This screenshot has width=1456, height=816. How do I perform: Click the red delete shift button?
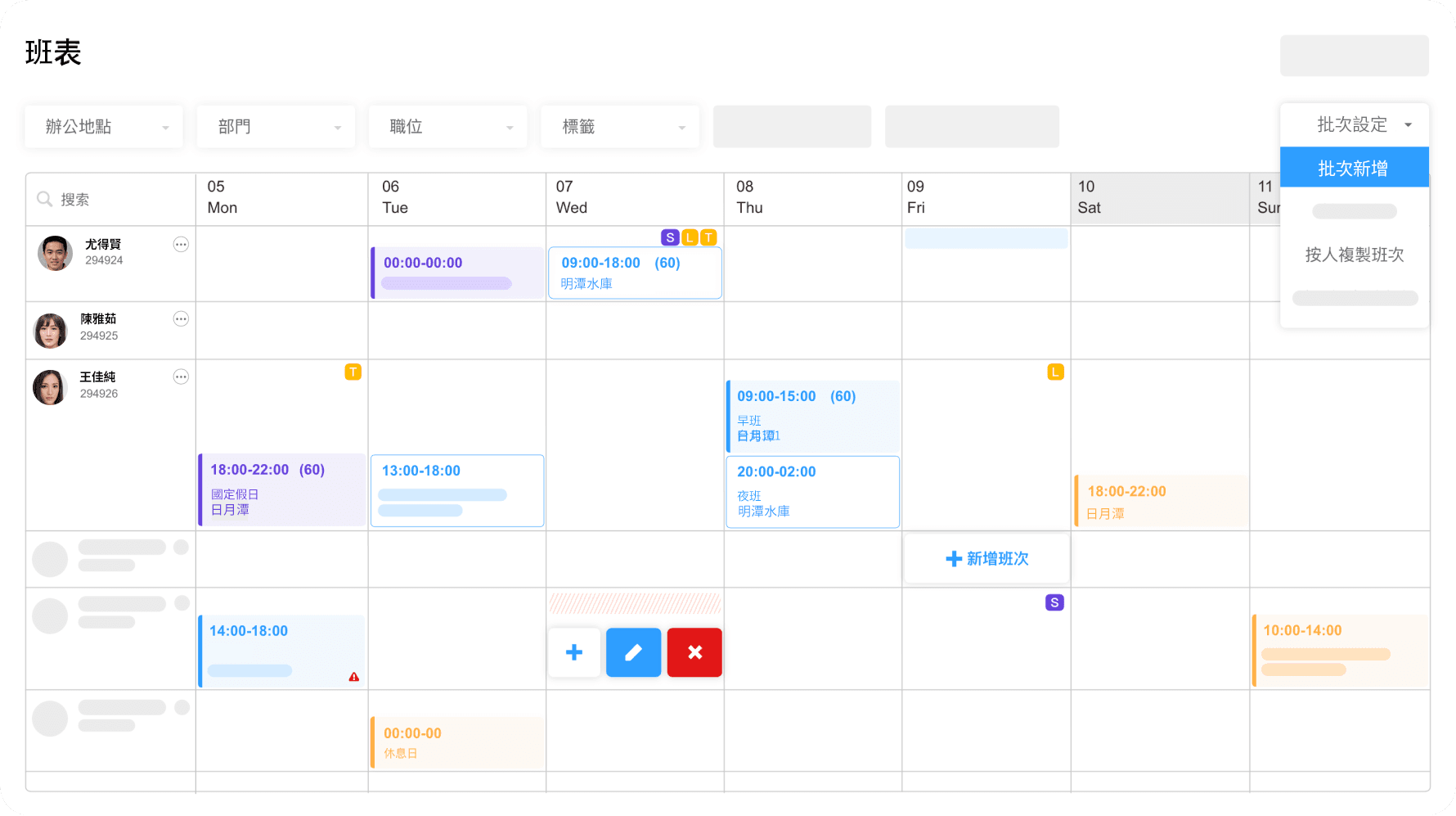694,652
